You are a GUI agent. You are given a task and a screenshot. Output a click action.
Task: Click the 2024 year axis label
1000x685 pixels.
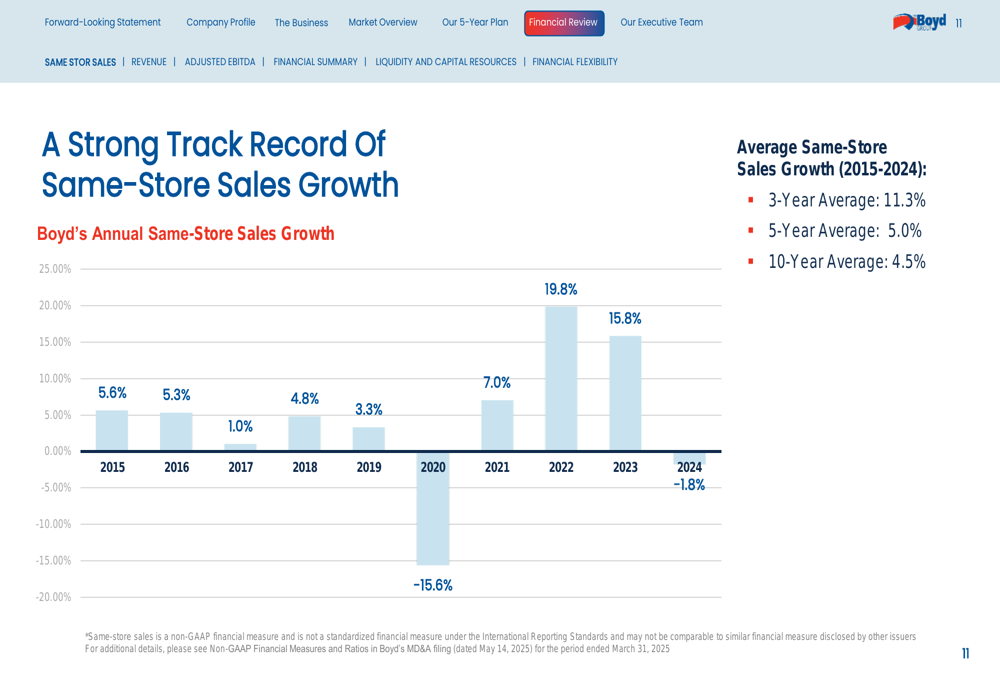pos(689,468)
